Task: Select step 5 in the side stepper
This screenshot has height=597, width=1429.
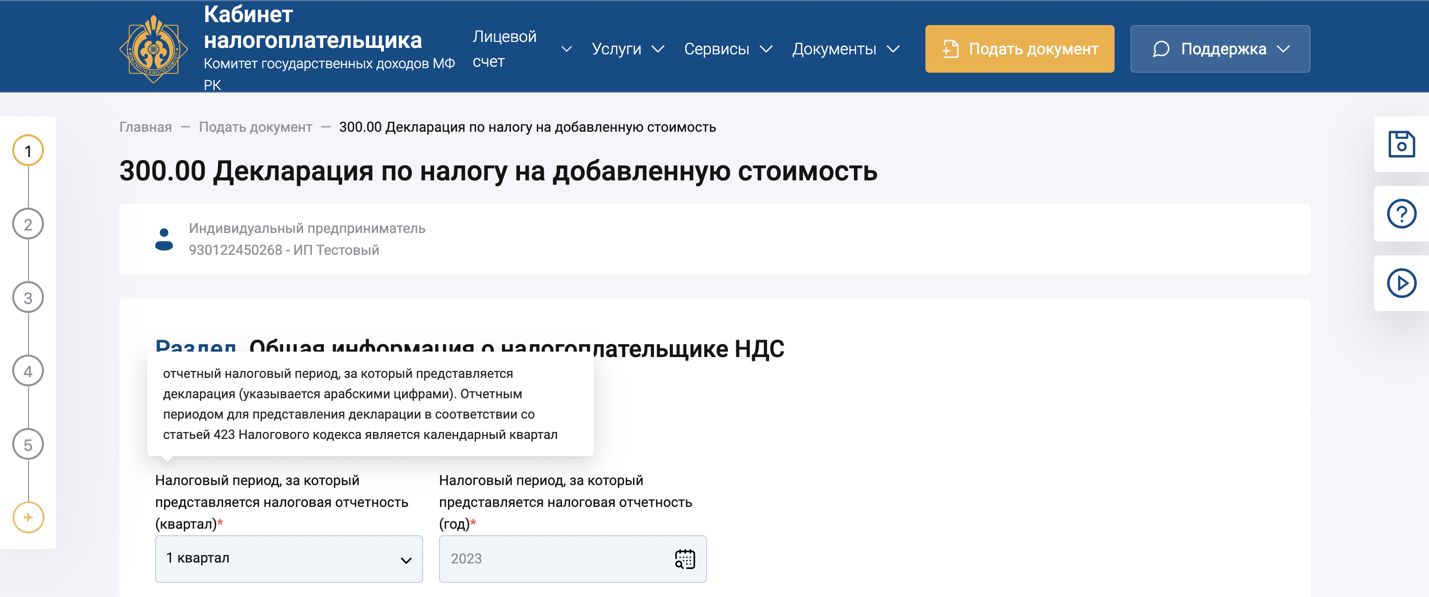Action: [x=27, y=444]
